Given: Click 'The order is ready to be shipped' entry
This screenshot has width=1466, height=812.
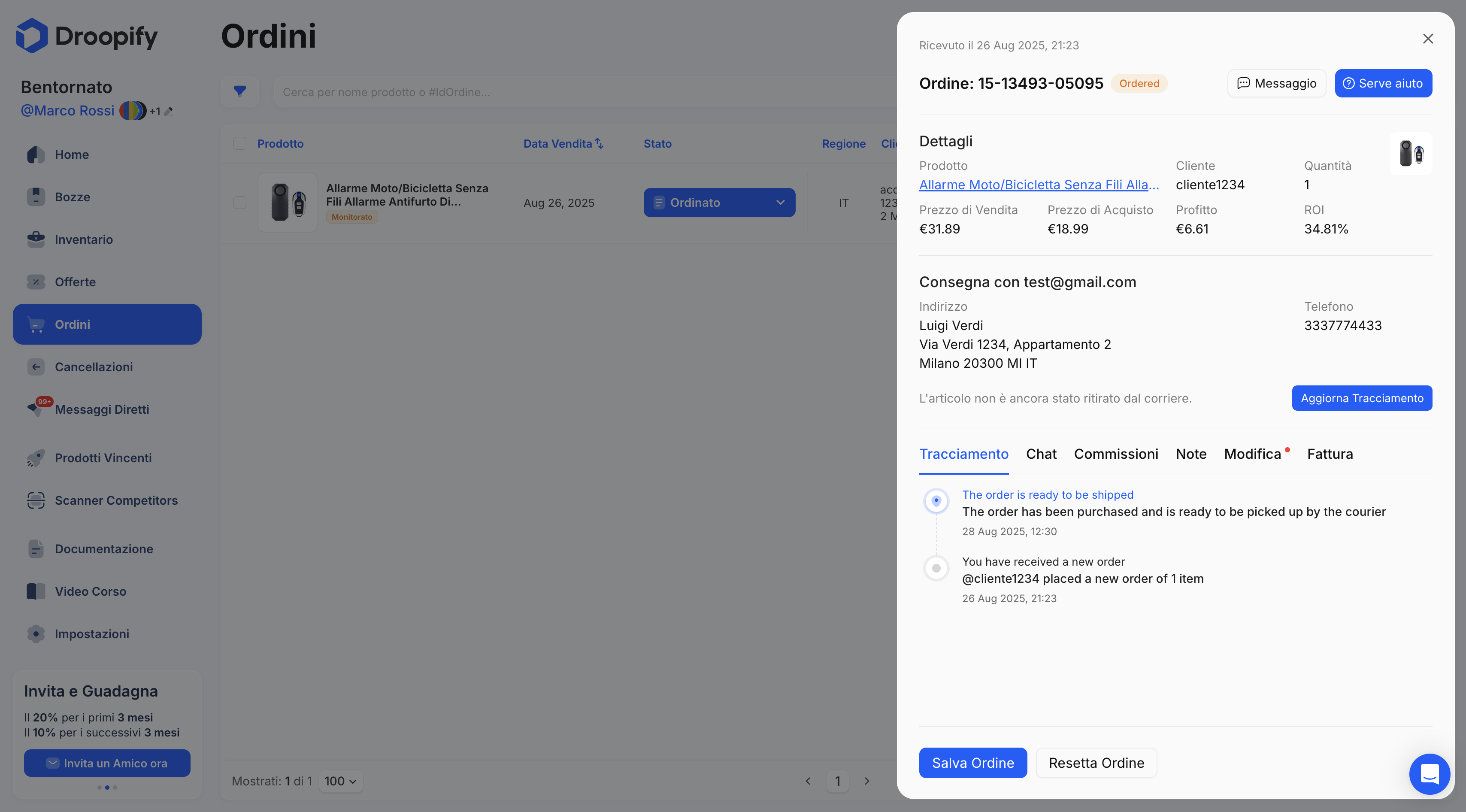Looking at the screenshot, I should (1048, 494).
